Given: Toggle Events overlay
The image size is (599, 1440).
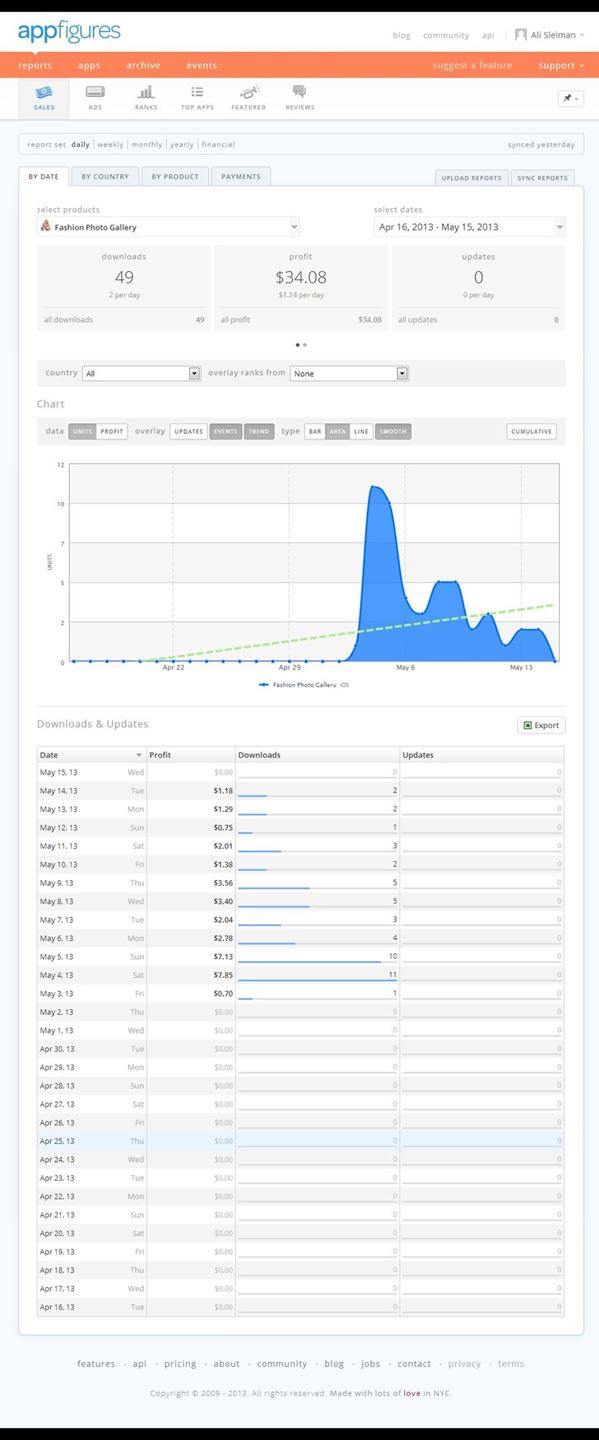Looking at the screenshot, I should pyautogui.click(x=226, y=431).
